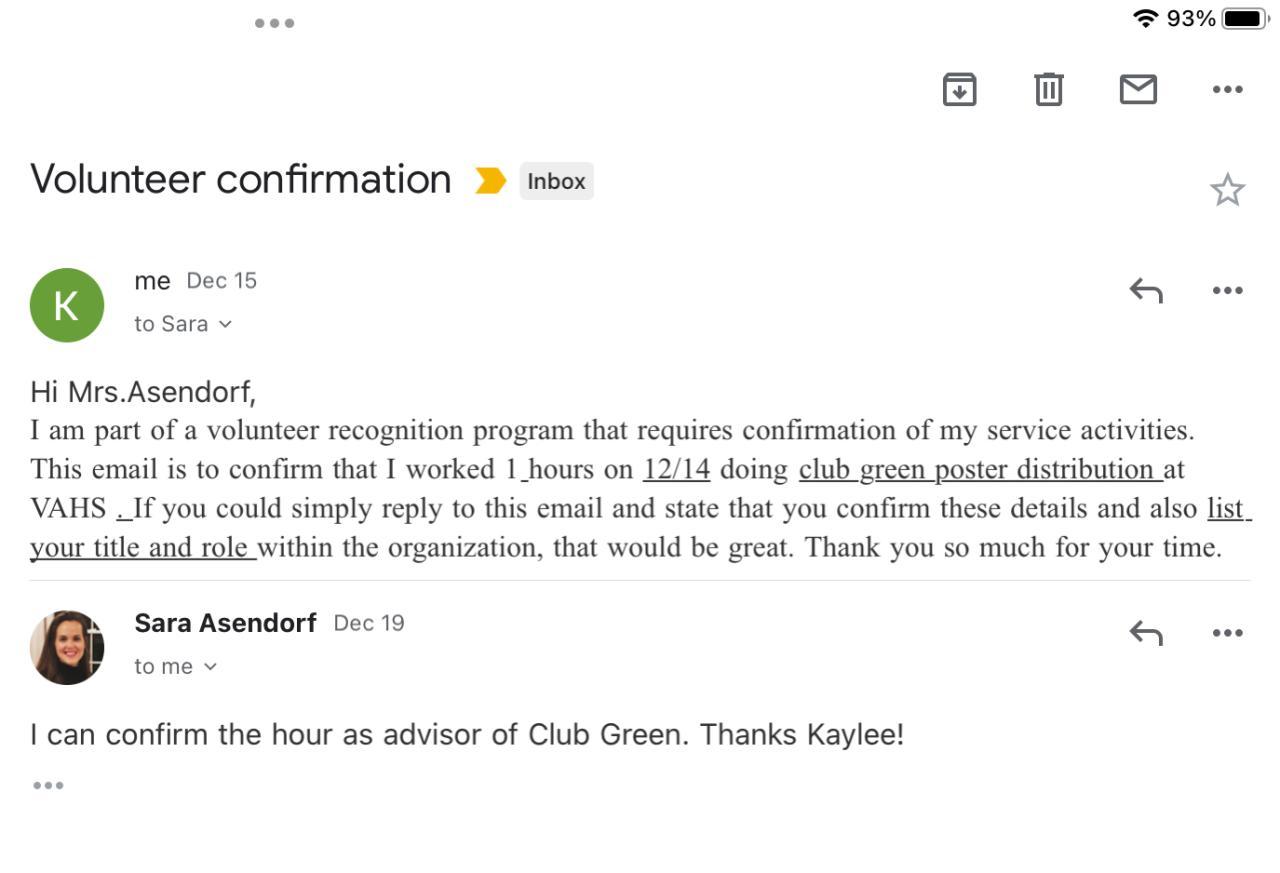This screenshot has height=873, width=1280.
Task: Click the Inbox label tag
Action: 556,181
